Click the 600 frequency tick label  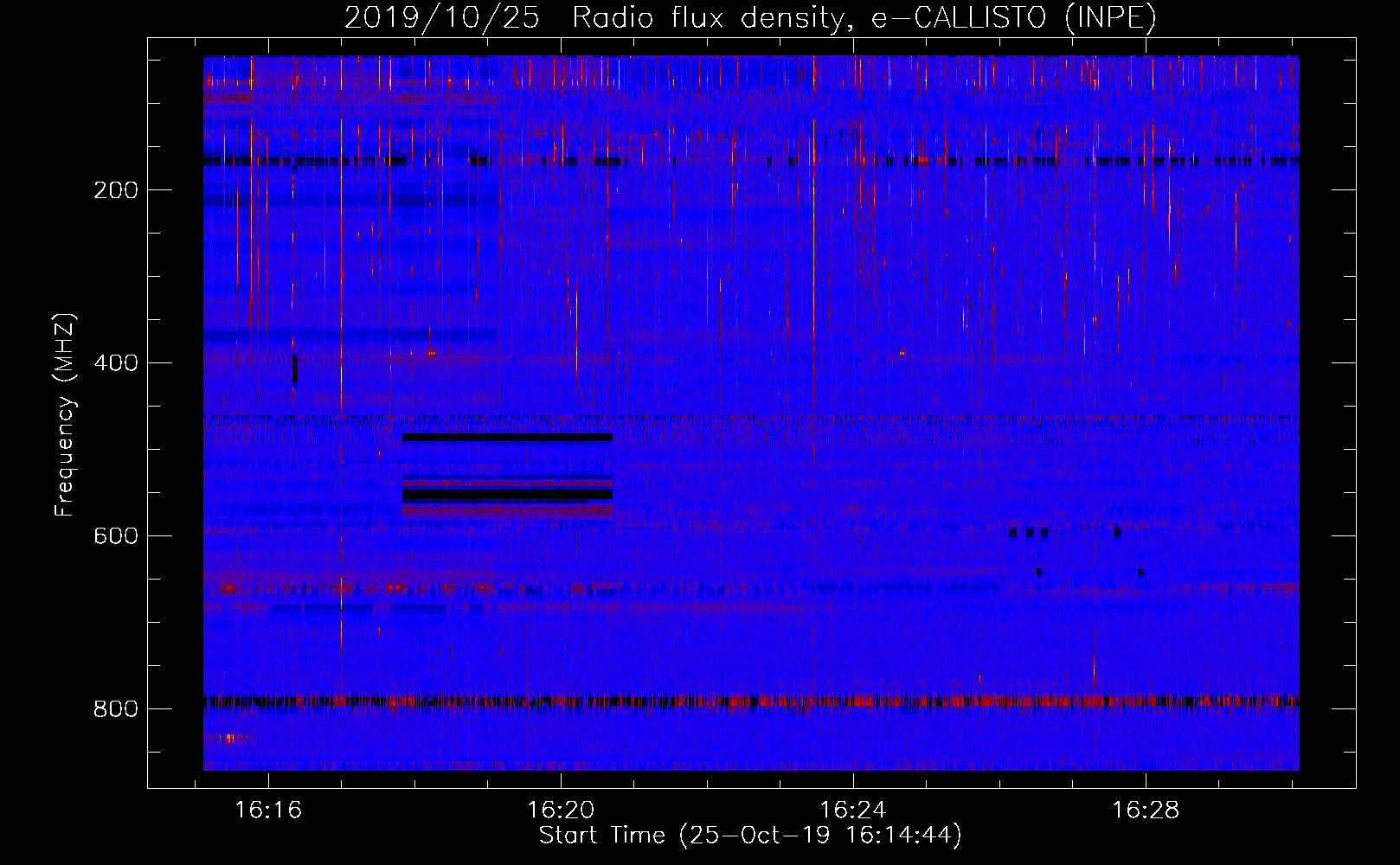(x=116, y=536)
